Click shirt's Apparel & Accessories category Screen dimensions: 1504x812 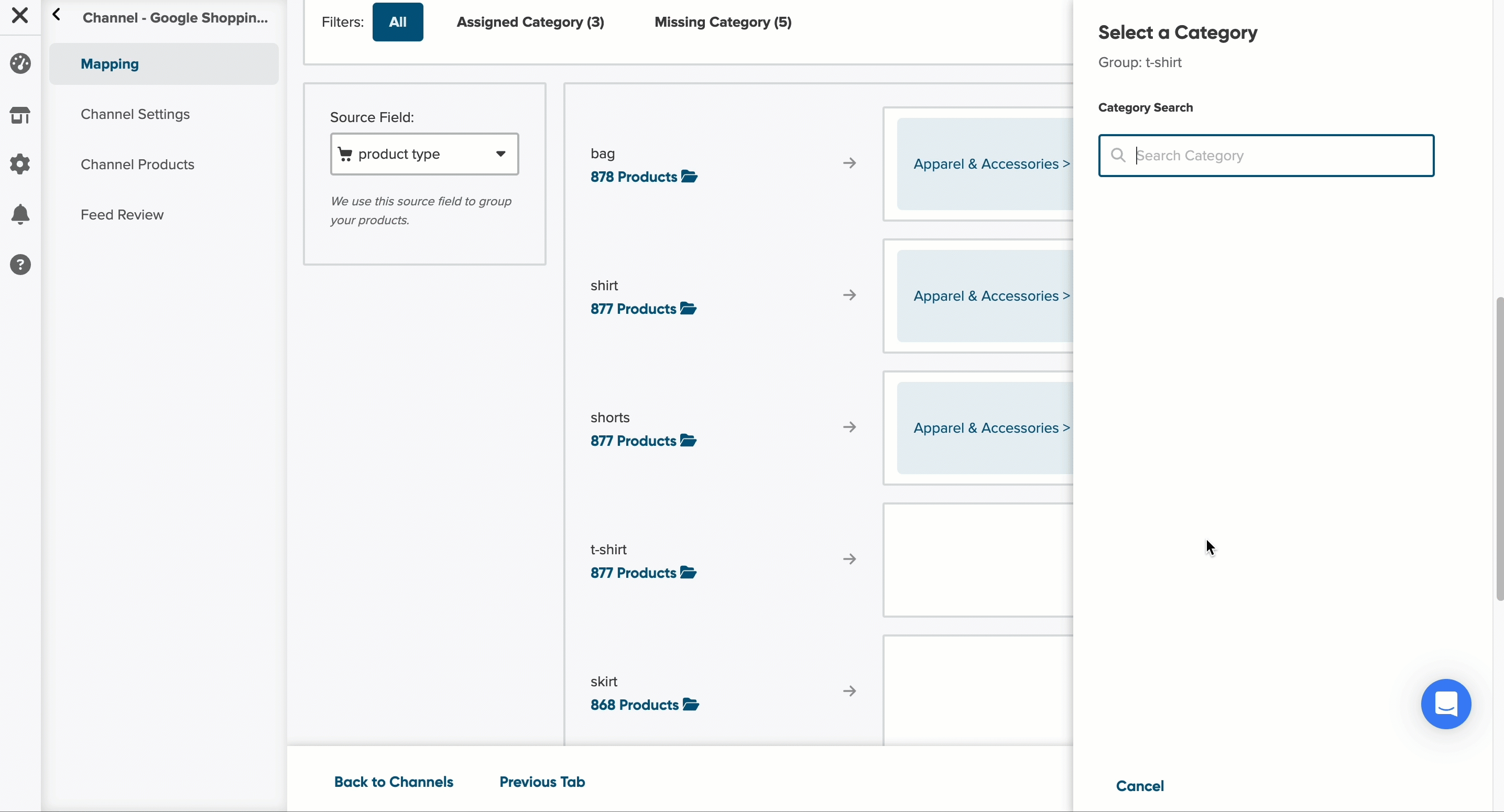click(985, 296)
